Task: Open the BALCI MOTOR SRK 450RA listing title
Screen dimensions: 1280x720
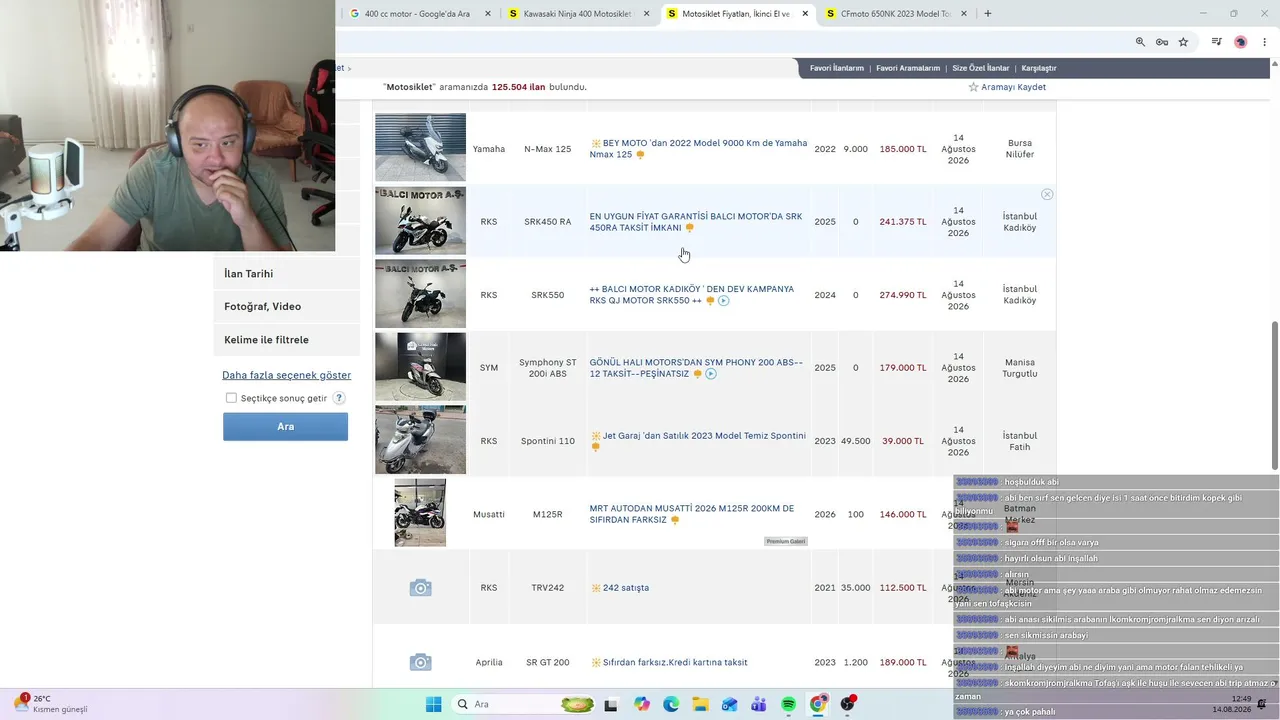Action: coord(696,222)
